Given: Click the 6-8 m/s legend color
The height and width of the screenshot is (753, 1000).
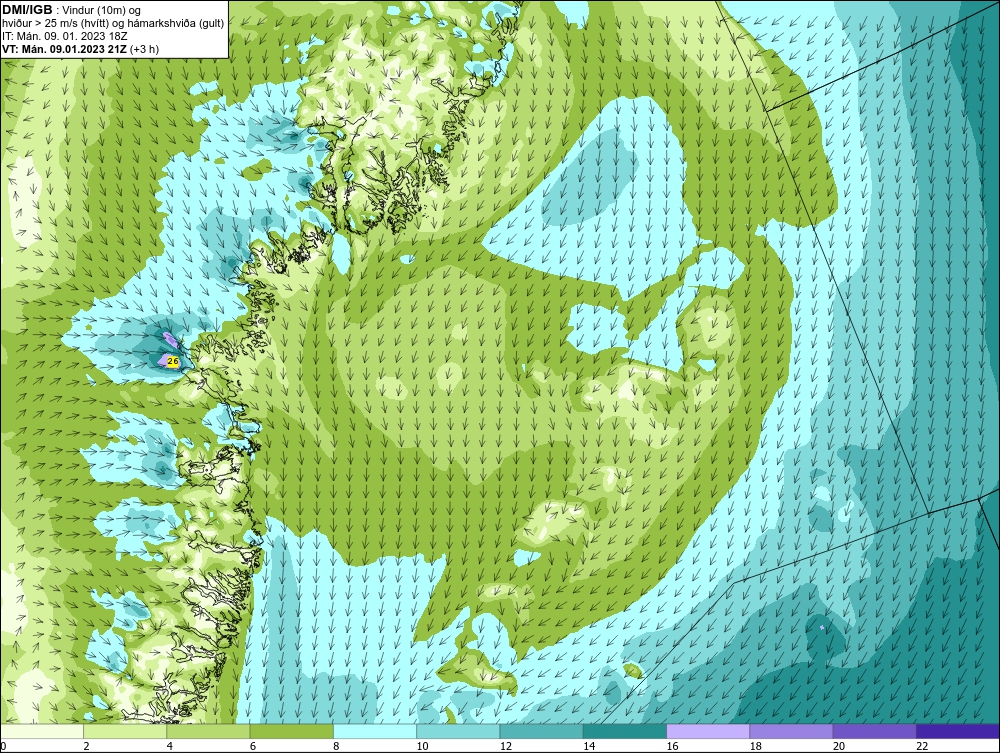Looking at the screenshot, I should coord(291,731).
